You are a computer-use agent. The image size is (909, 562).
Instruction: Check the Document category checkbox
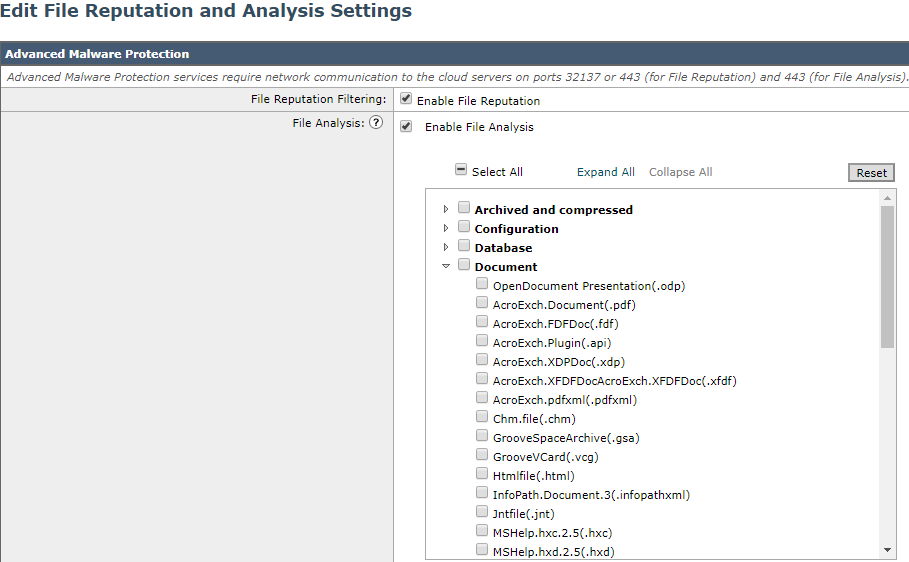point(464,264)
